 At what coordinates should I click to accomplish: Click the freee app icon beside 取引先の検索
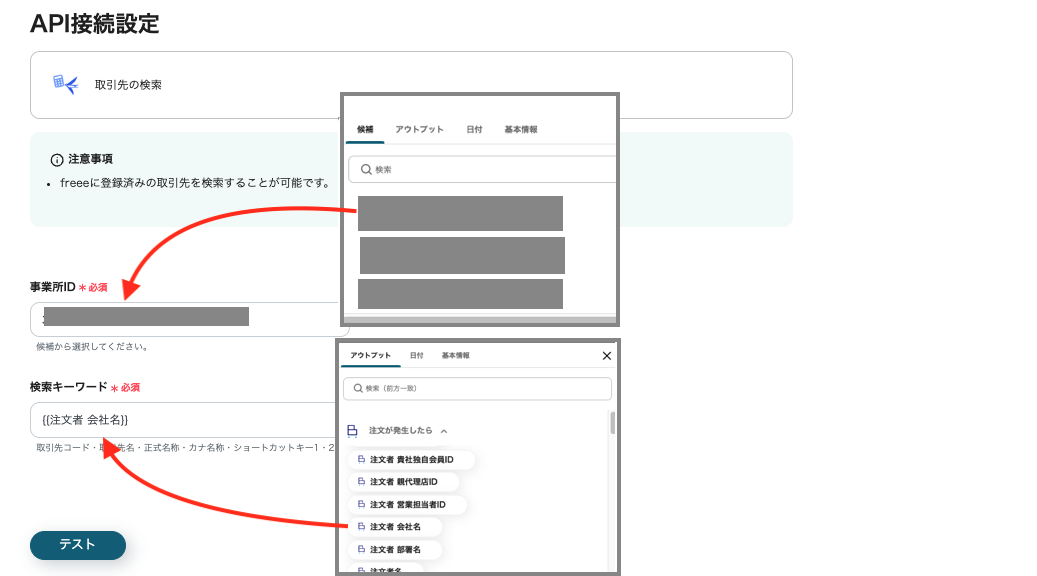click(65, 85)
